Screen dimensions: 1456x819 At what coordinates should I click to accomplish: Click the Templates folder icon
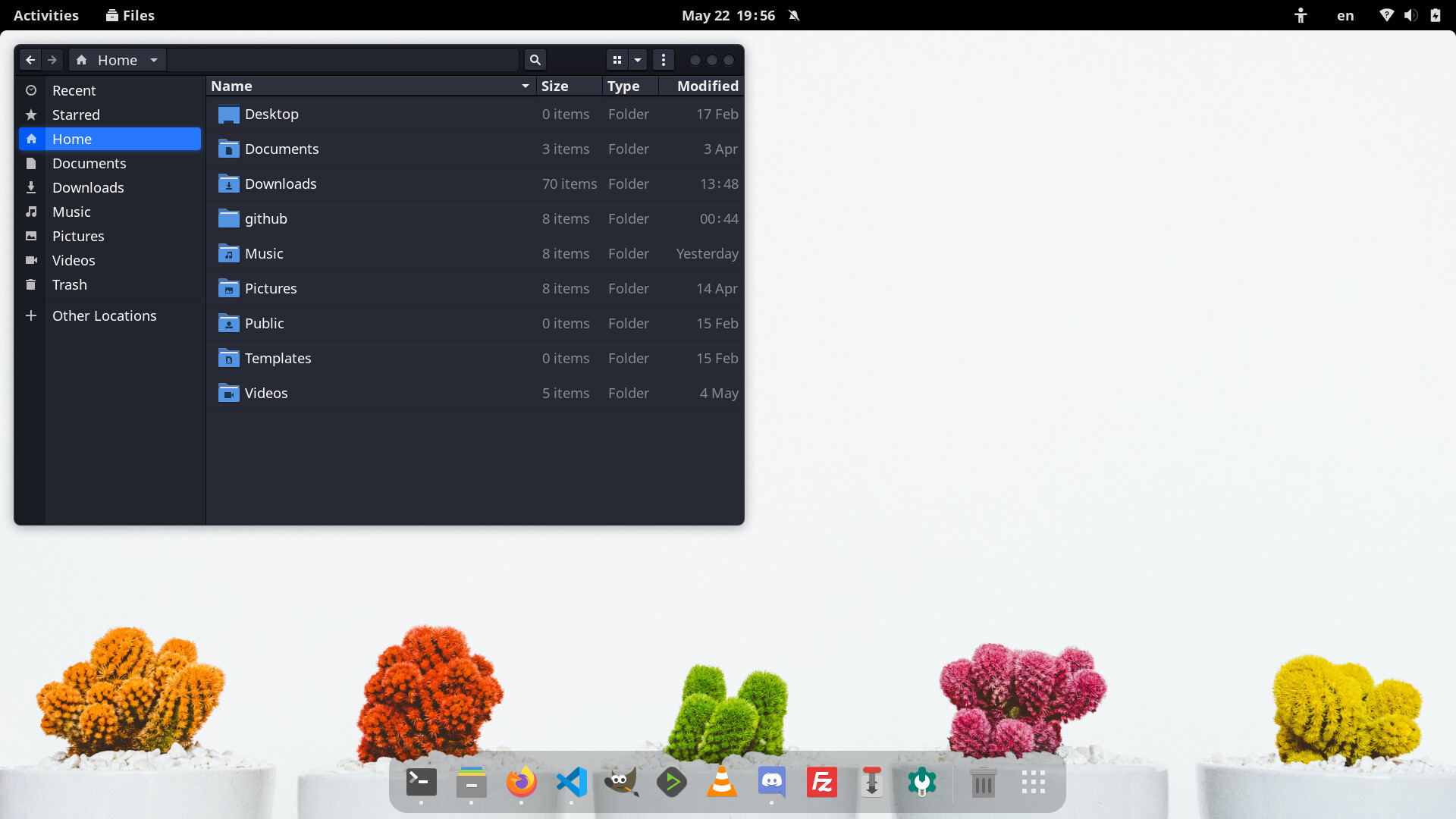point(228,358)
